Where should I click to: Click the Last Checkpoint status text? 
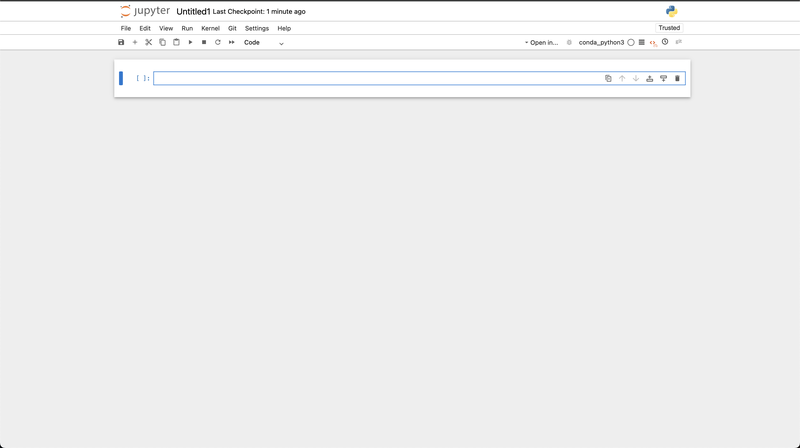tap(259, 11)
